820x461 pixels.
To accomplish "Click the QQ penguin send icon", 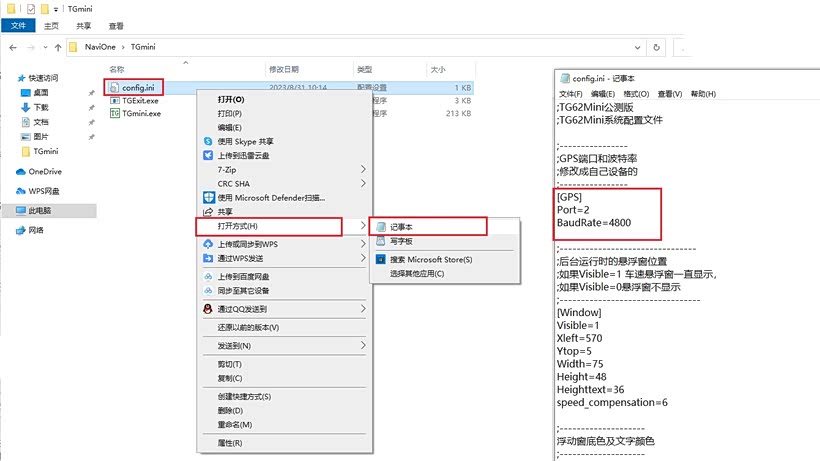I will click(x=209, y=309).
